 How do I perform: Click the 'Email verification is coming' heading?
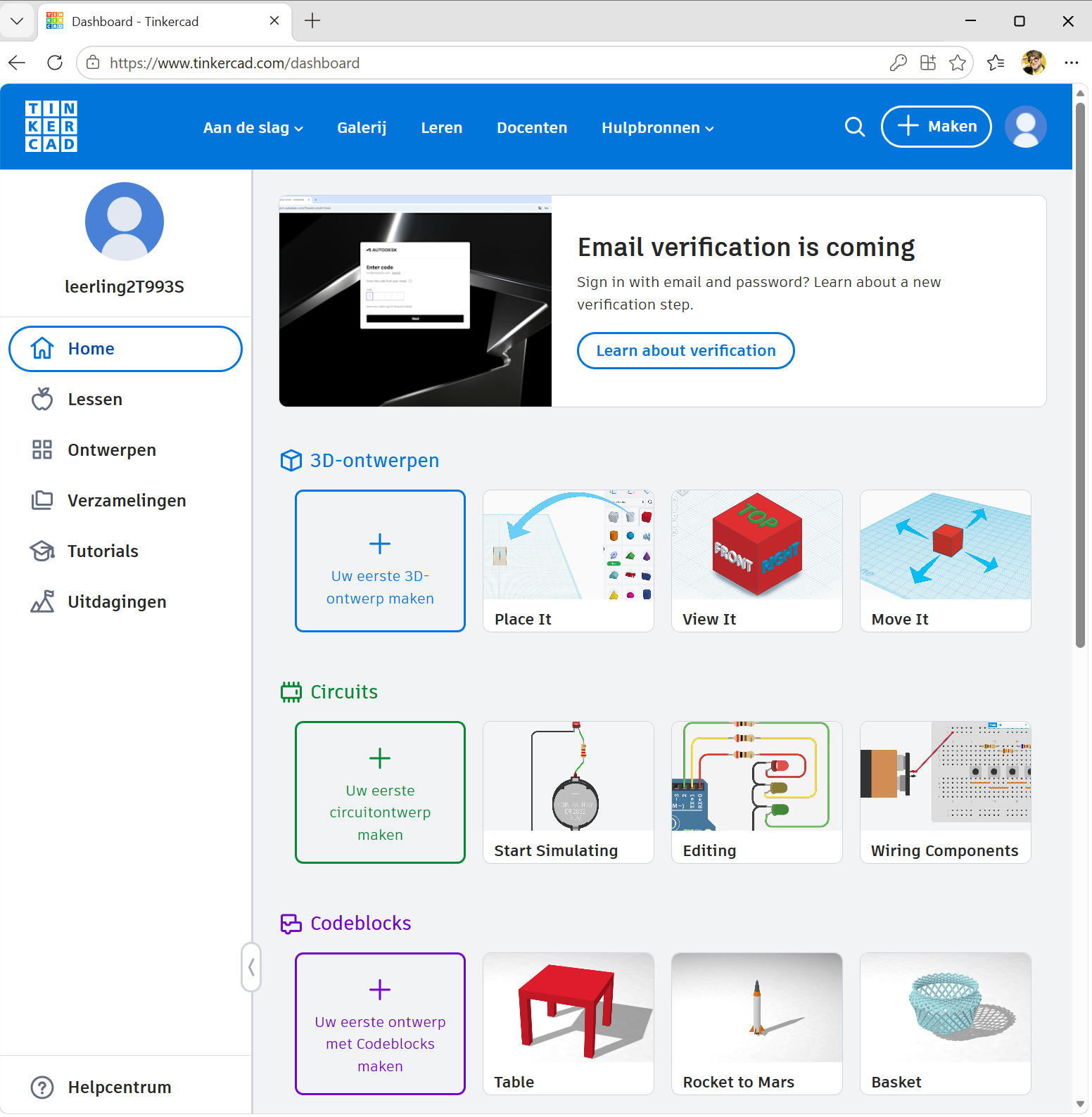(746, 248)
